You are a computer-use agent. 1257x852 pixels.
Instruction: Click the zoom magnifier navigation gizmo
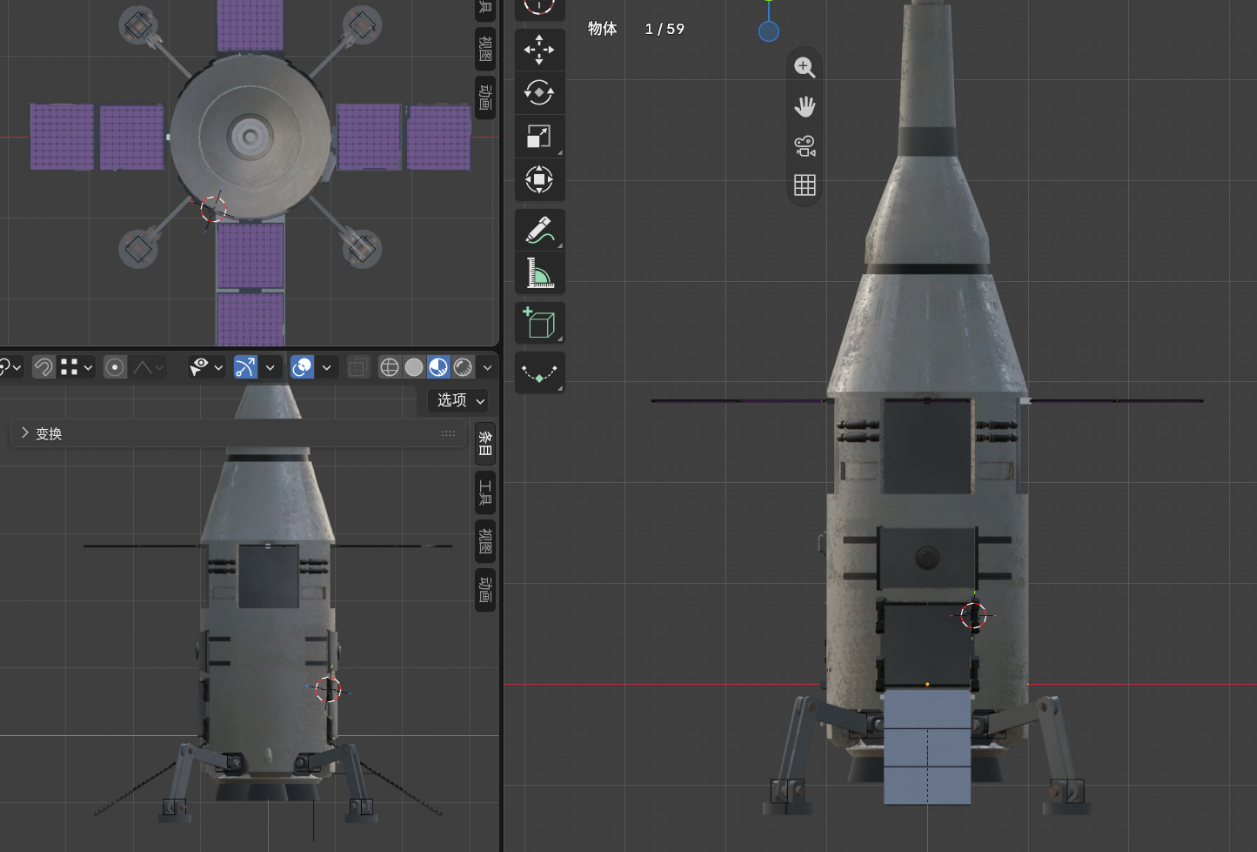(805, 67)
